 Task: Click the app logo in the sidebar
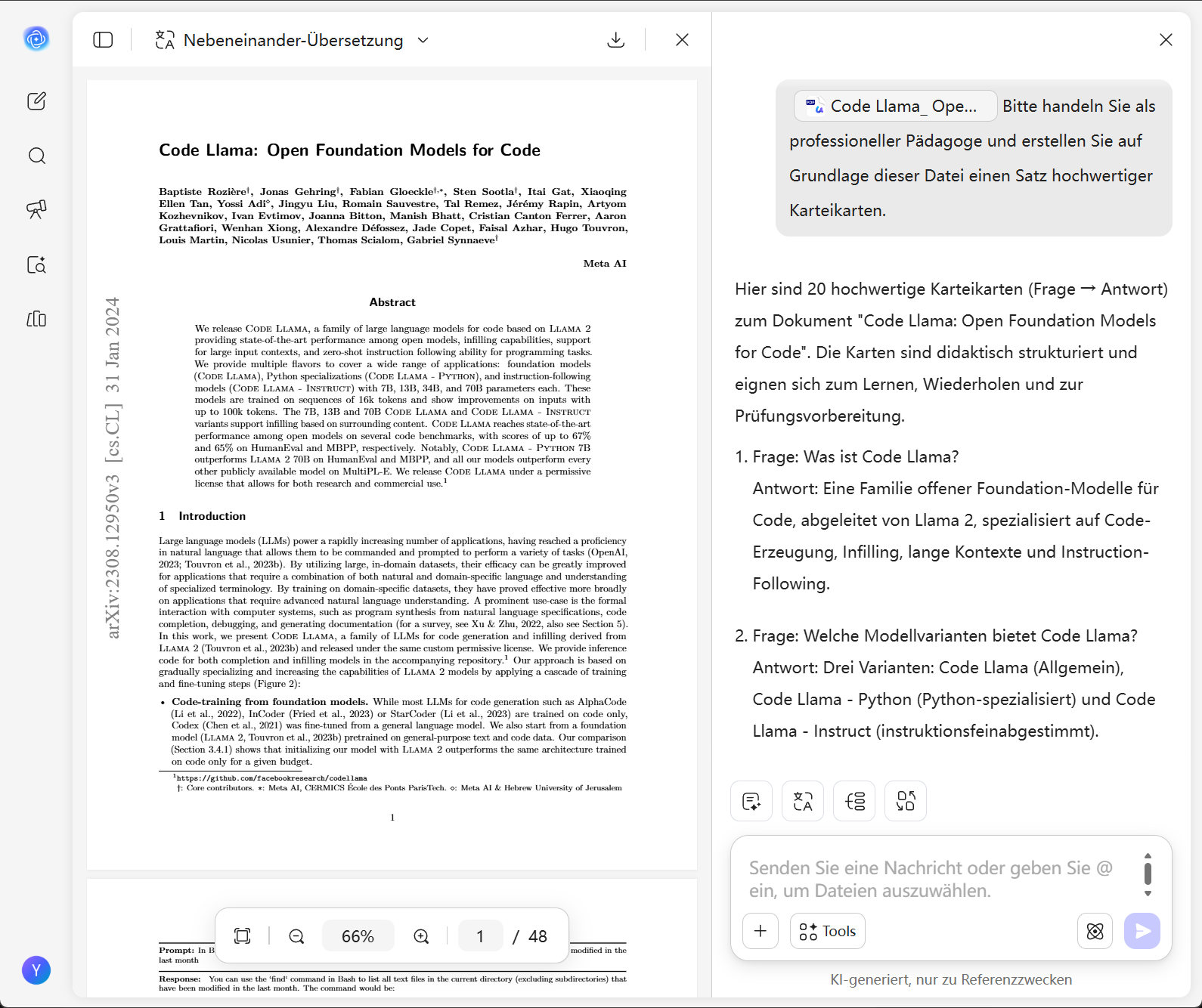[x=36, y=38]
